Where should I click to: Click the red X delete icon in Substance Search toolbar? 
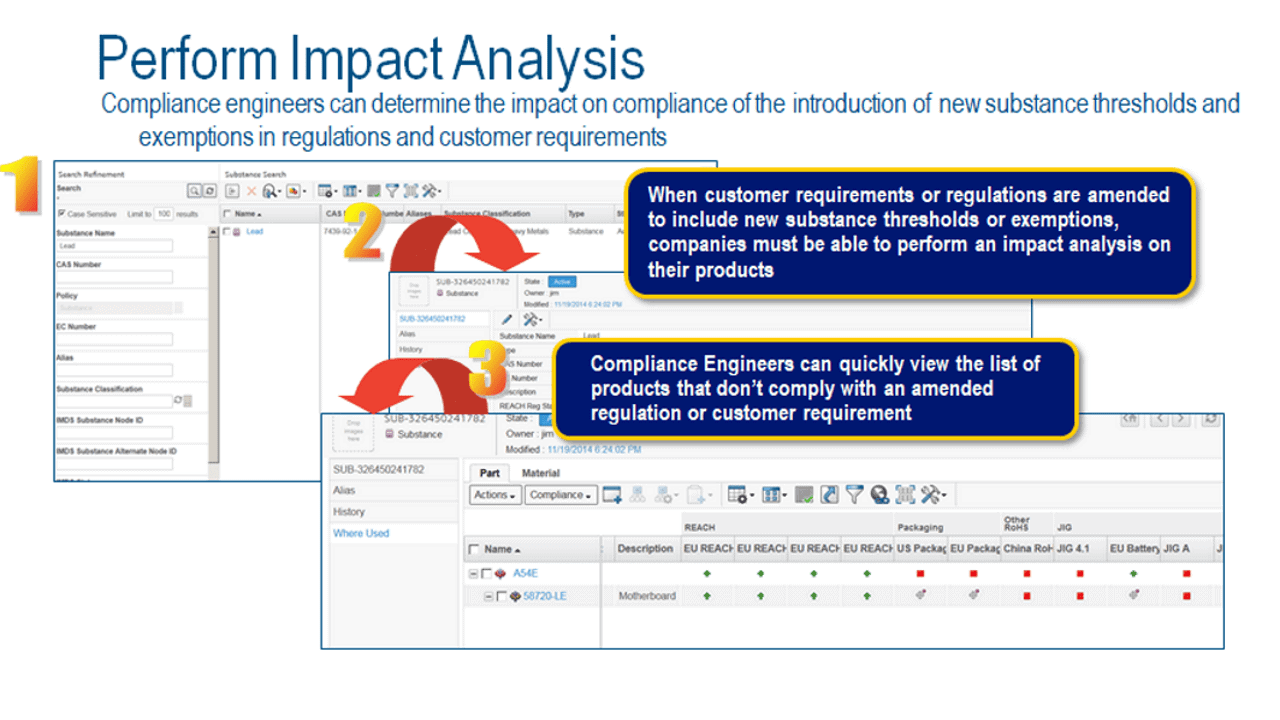252,191
